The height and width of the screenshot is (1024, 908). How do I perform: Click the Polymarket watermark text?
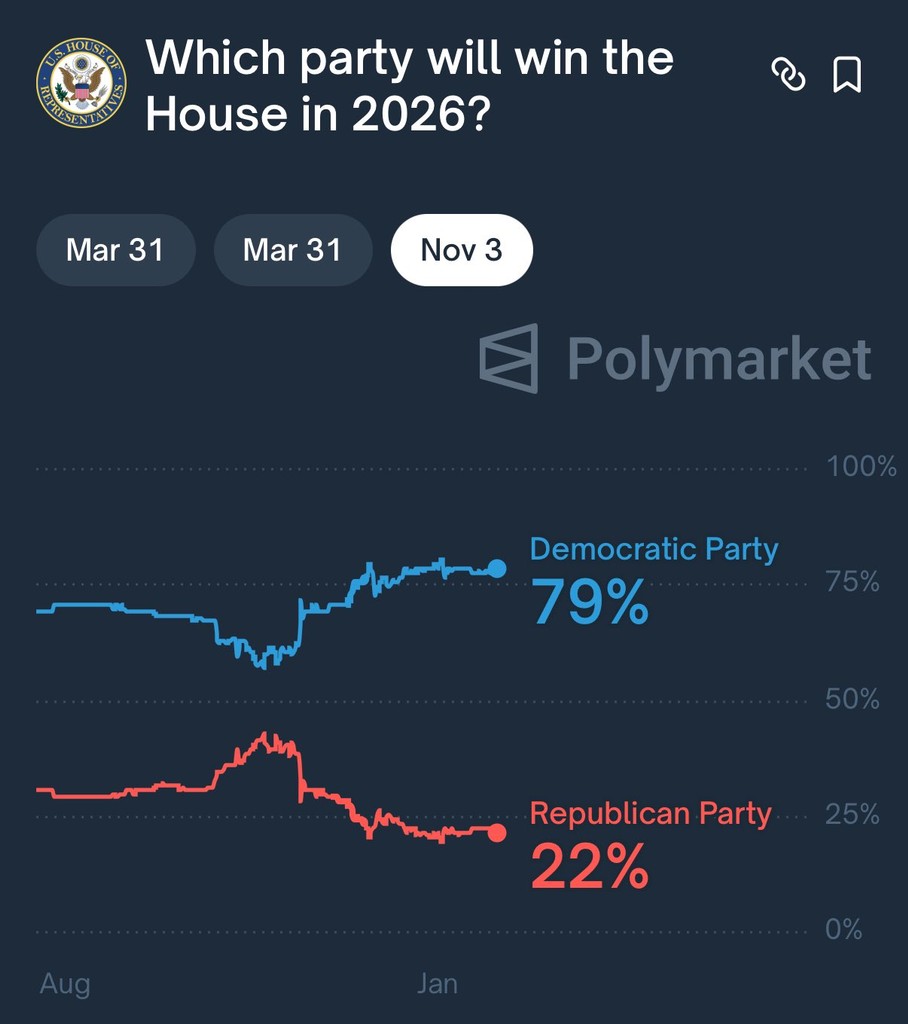click(719, 359)
